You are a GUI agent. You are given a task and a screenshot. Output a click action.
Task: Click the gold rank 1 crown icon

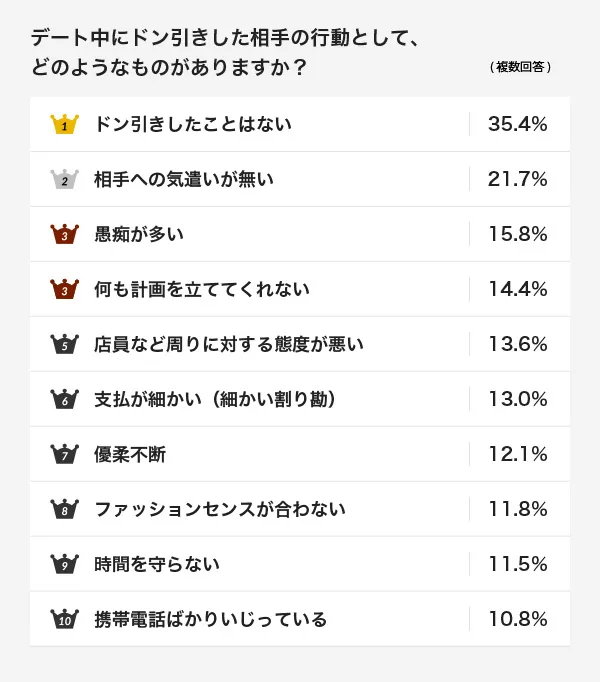[x=64, y=125]
